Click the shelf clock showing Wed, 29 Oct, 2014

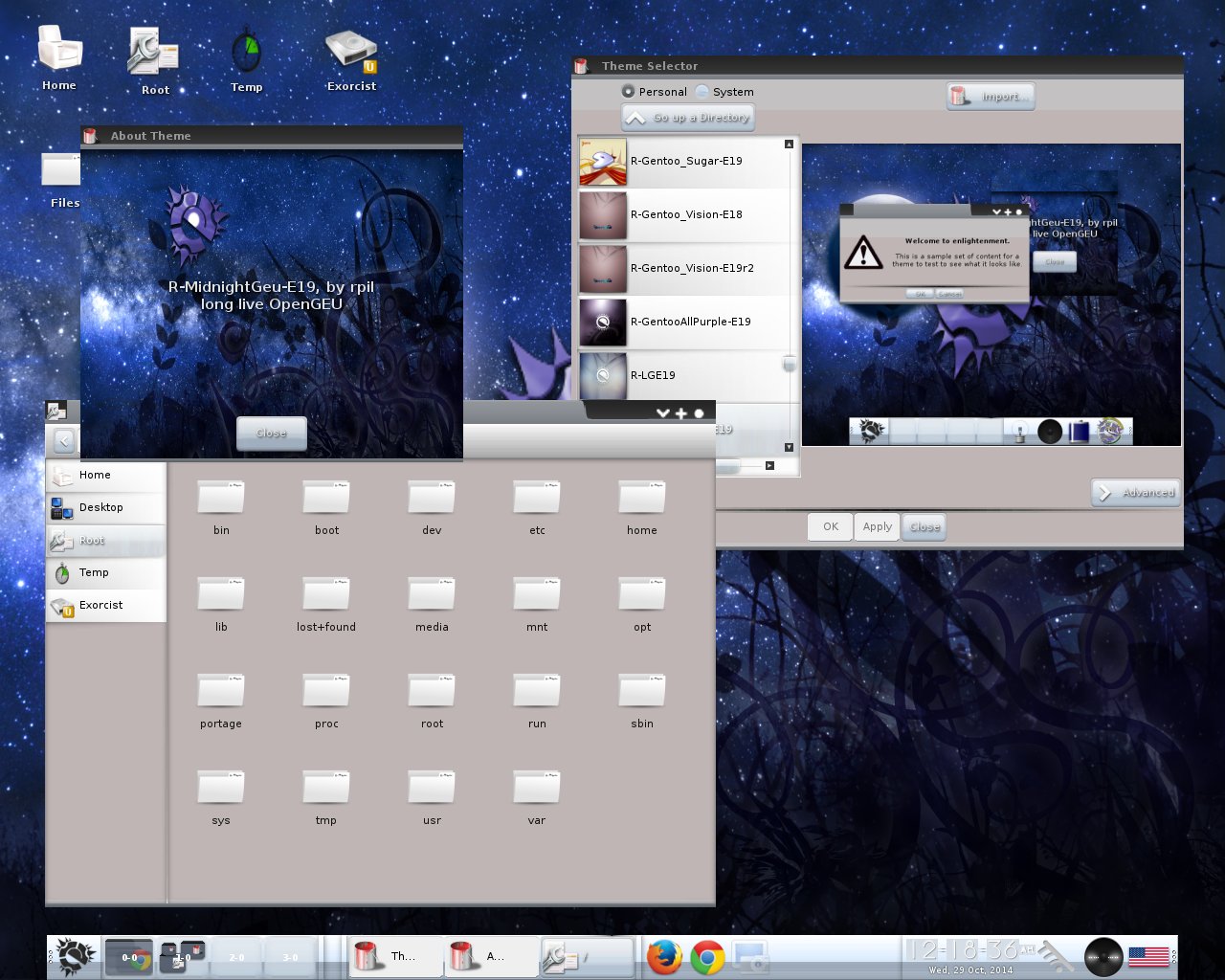[970, 956]
